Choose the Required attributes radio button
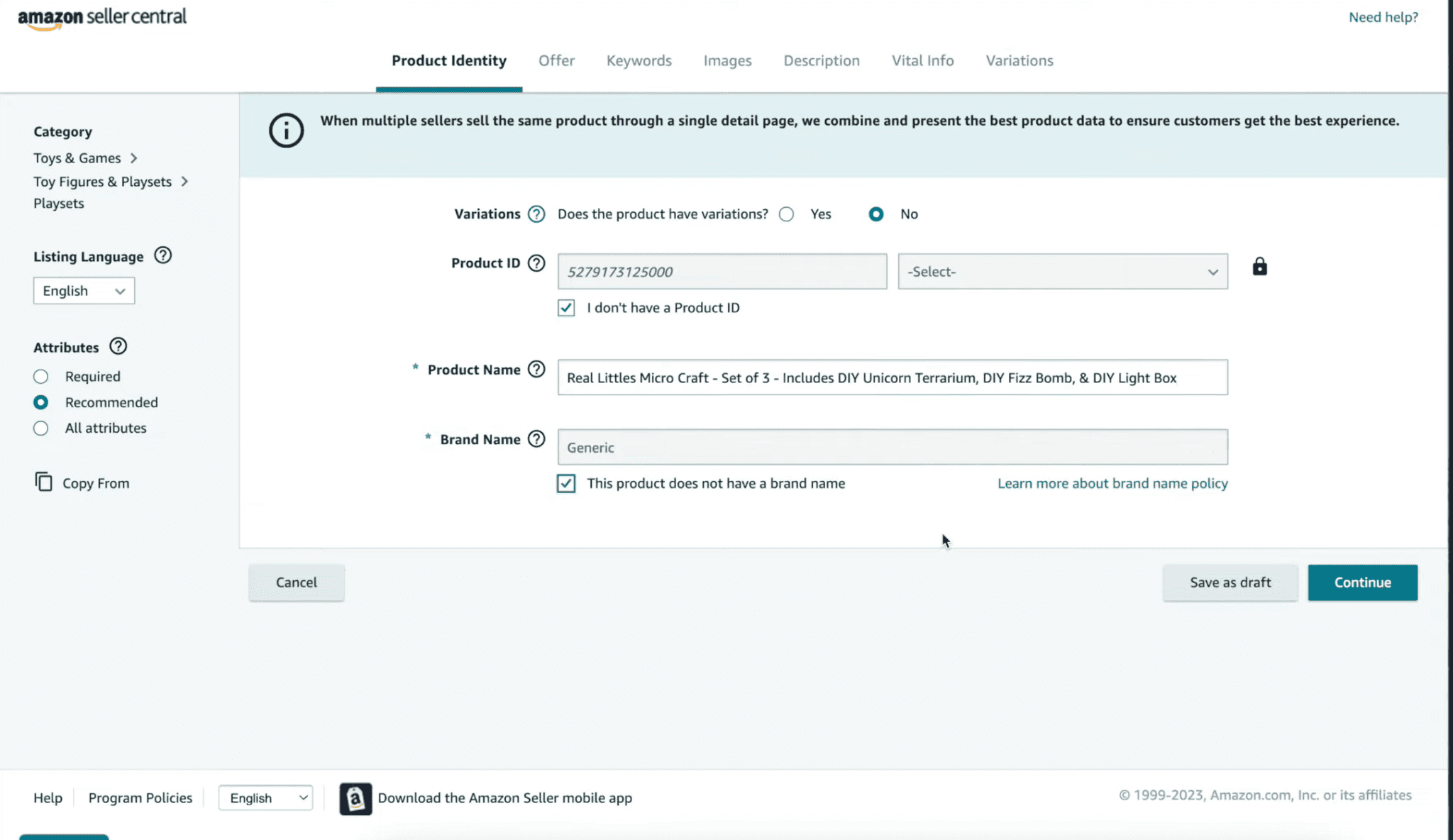The height and width of the screenshot is (840, 1453). (x=40, y=376)
